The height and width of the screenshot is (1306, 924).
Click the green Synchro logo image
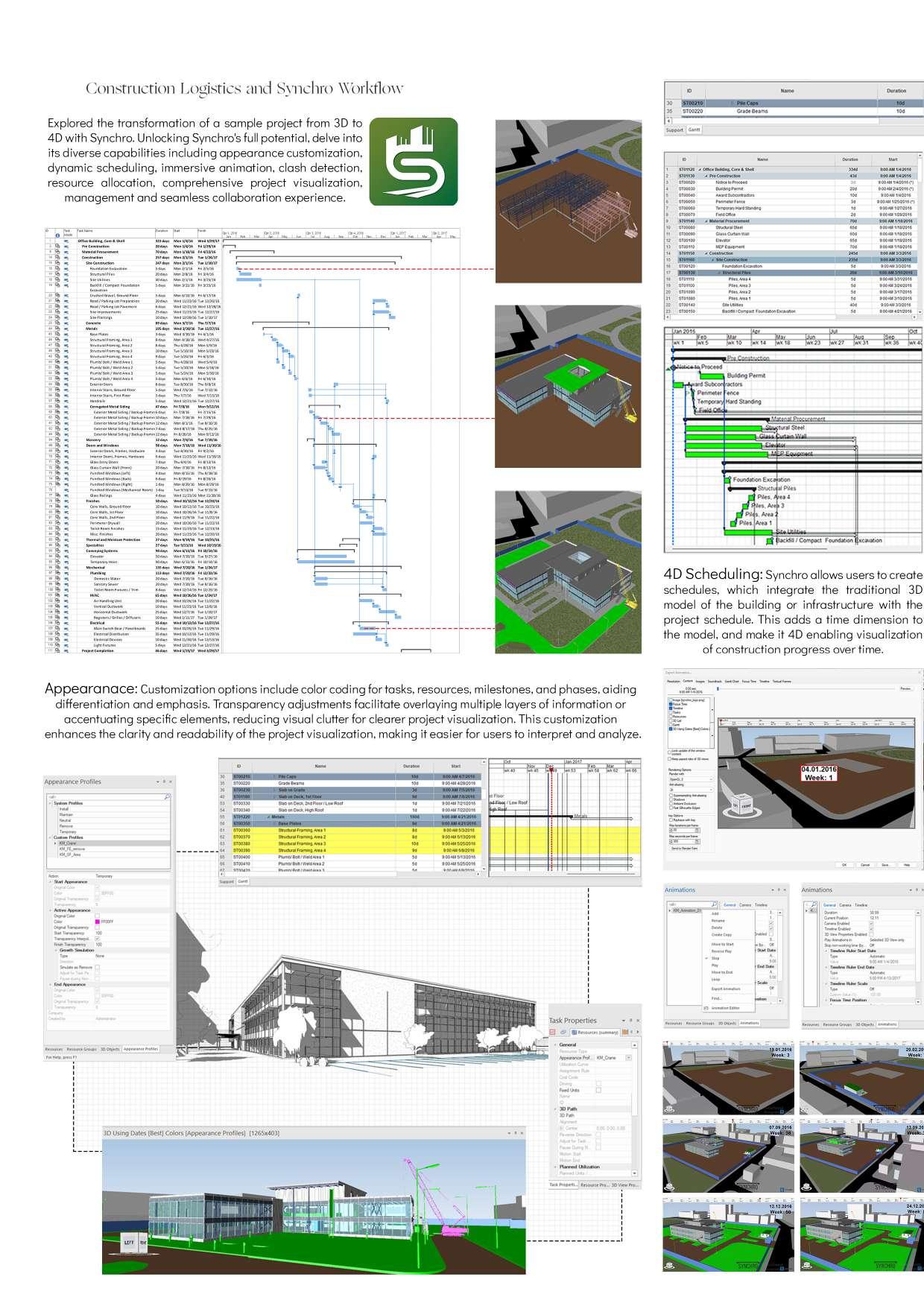(414, 162)
